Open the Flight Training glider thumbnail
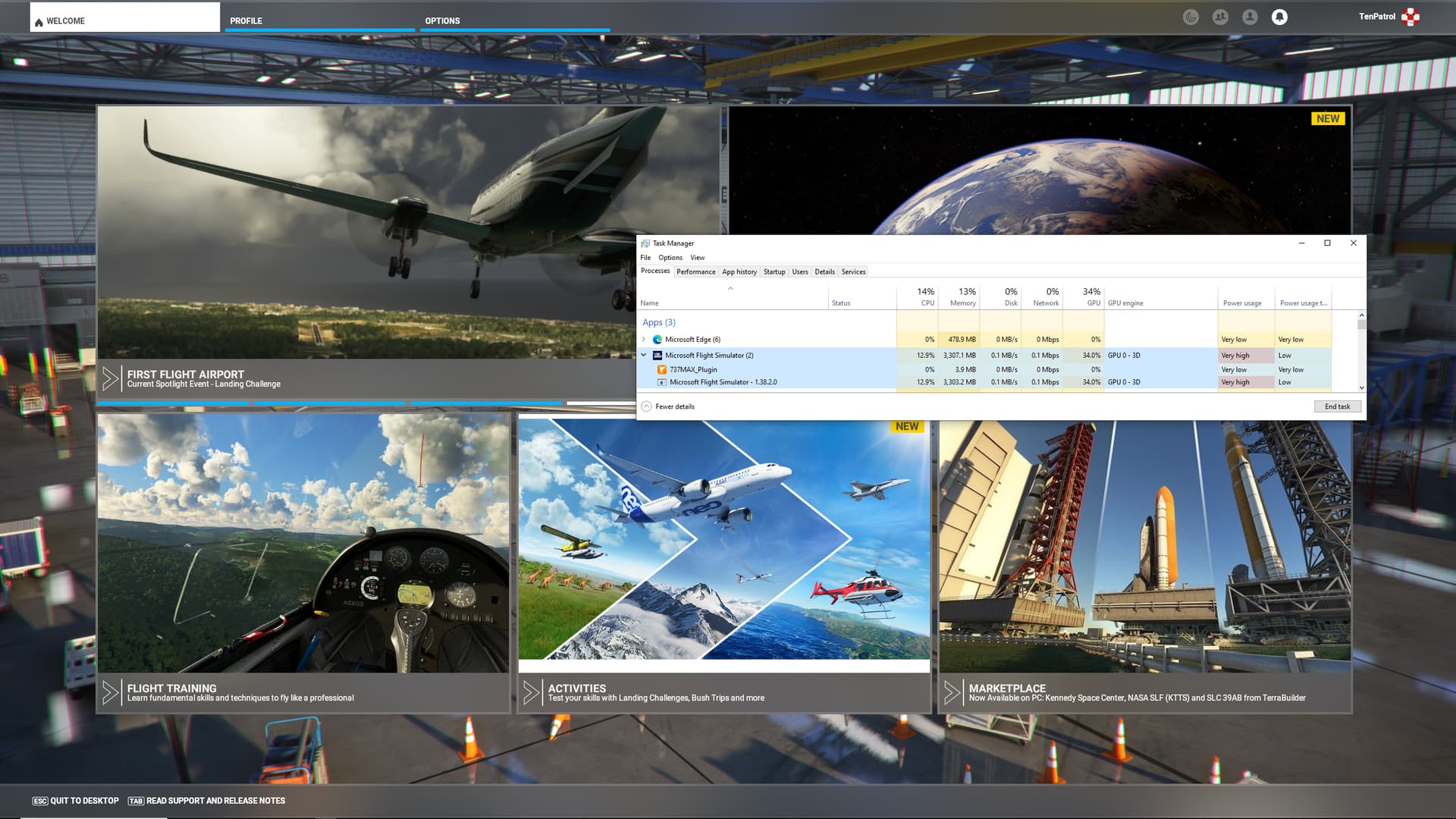This screenshot has width=1456, height=819. (x=303, y=543)
